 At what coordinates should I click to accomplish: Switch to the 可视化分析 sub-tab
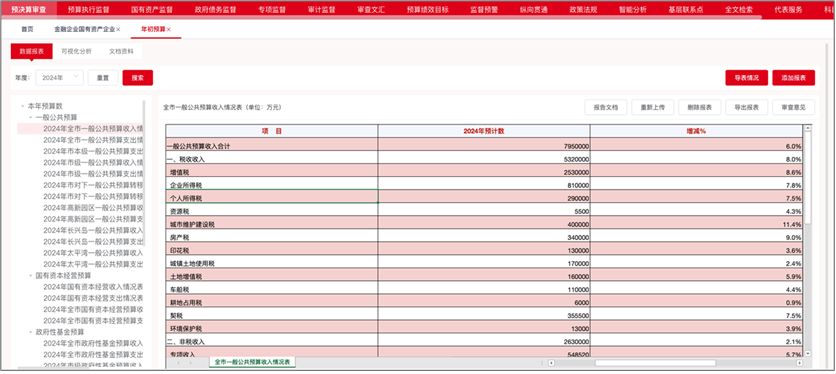(x=76, y=51)
